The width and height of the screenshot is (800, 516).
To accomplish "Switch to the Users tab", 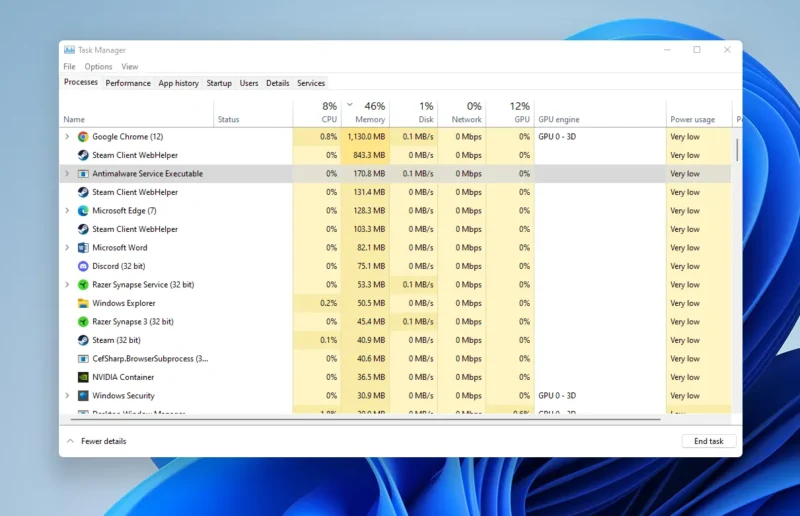I will tap(249, 83).
